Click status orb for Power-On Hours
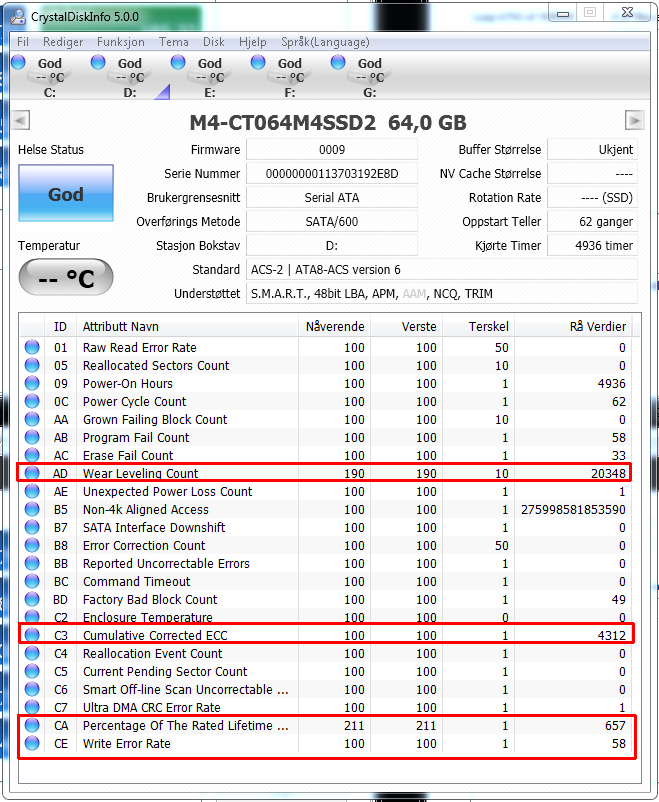659x802 pixels. click(32, 383)
